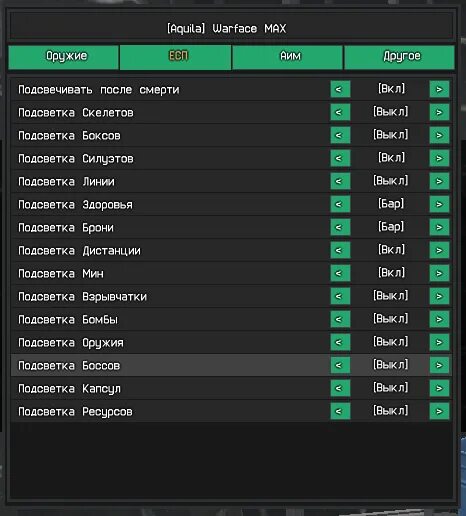Click left arrow for Подсветка Боссов
This screenshot has width=466, height=516.
coord(340,365)
